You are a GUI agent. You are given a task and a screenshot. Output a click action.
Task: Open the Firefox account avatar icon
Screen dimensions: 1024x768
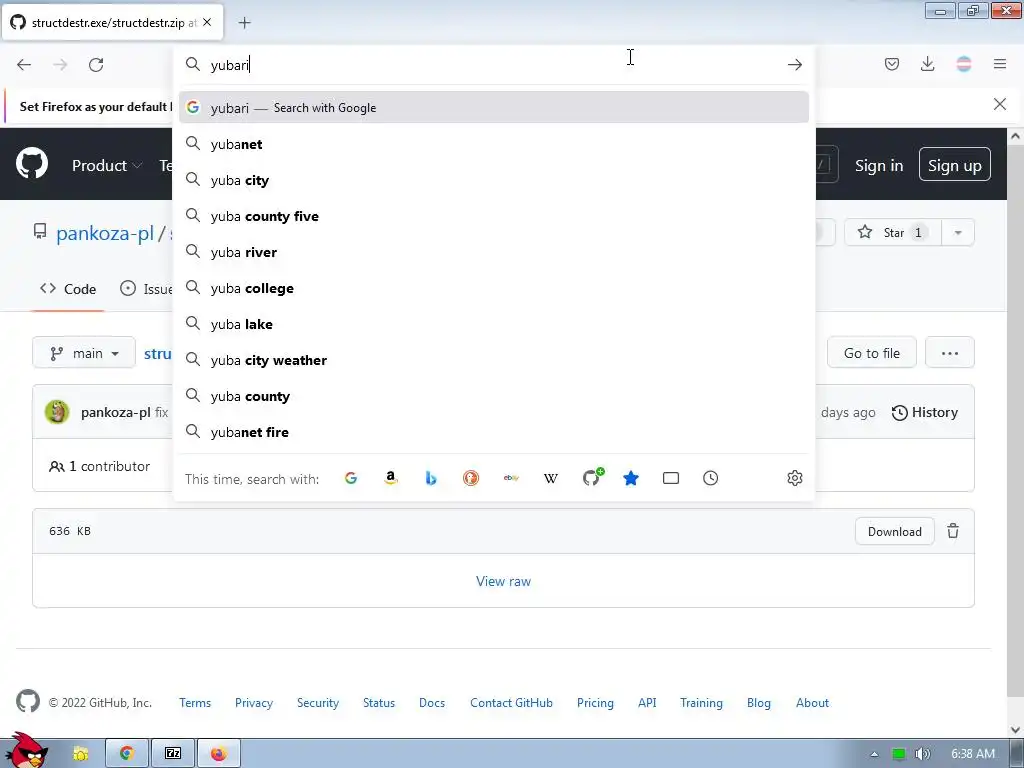(x=964, y=64)
